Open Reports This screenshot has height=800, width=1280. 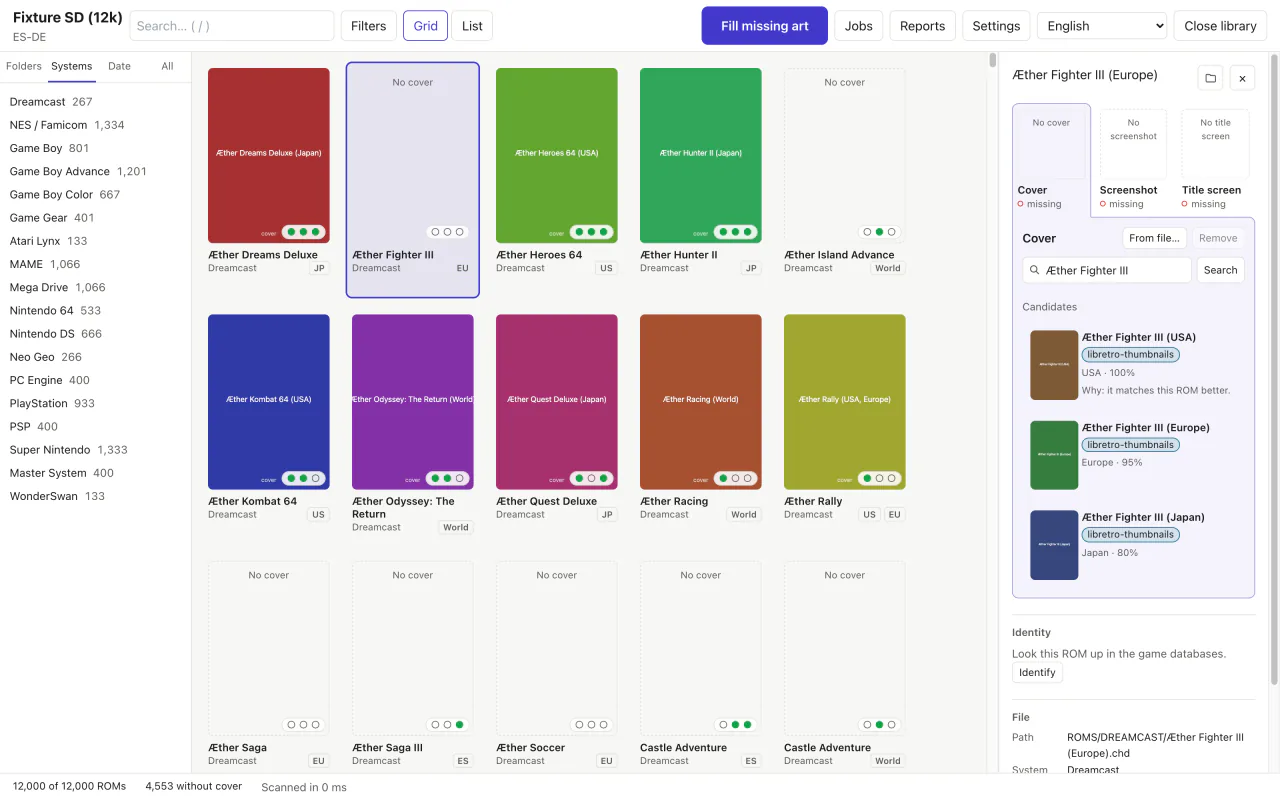click(922, 26)
